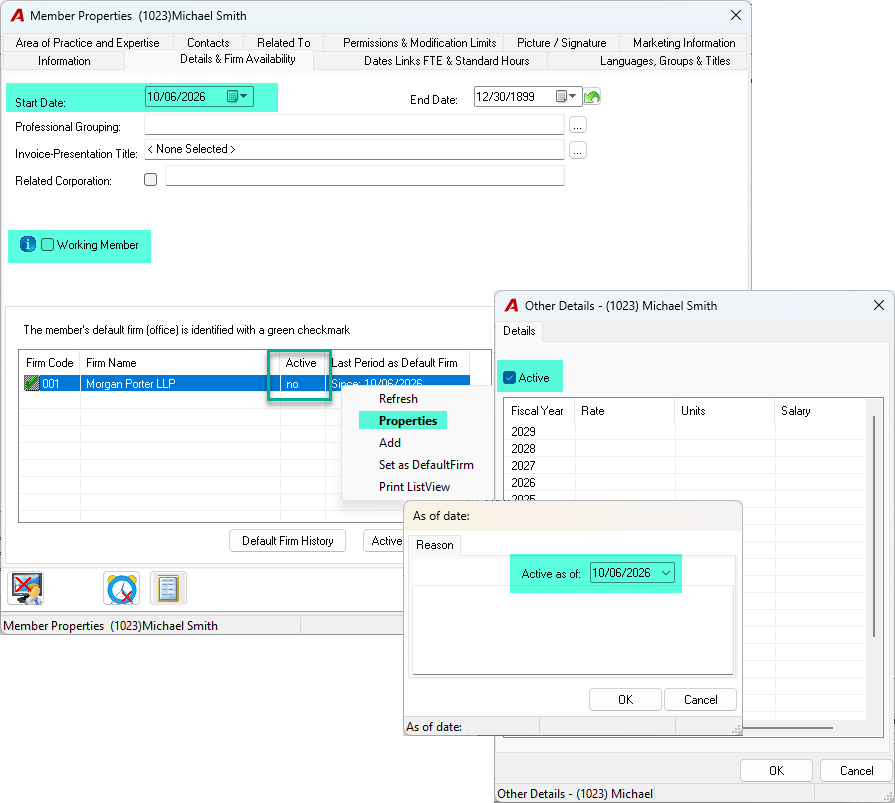Image resolution: width=895 pixels, height=803 pixels.
Task: Click the info icon beside Working Member
Action: (x=27, y=244)
